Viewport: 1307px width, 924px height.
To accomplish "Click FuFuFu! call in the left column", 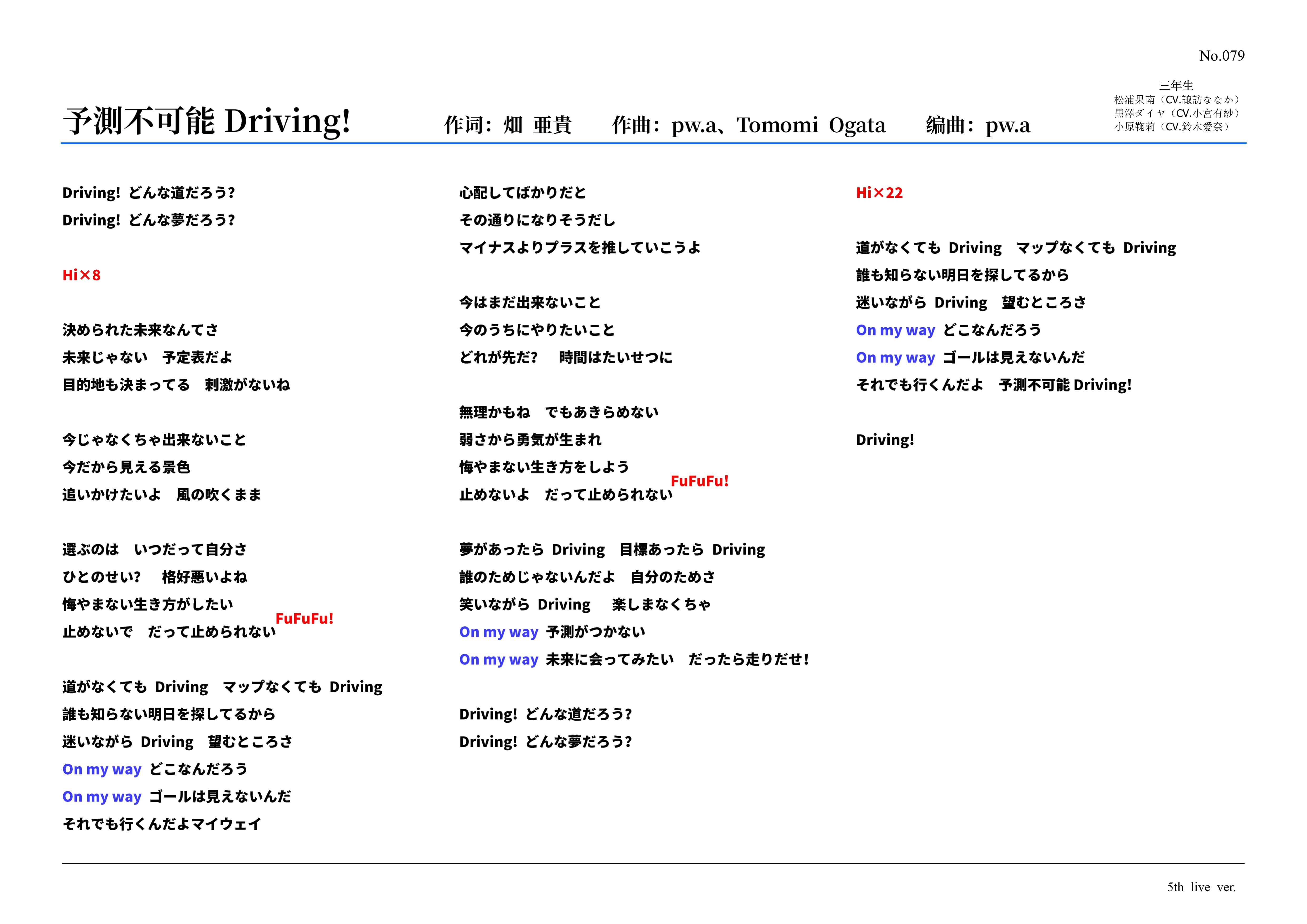I will [x=305, y=618].
